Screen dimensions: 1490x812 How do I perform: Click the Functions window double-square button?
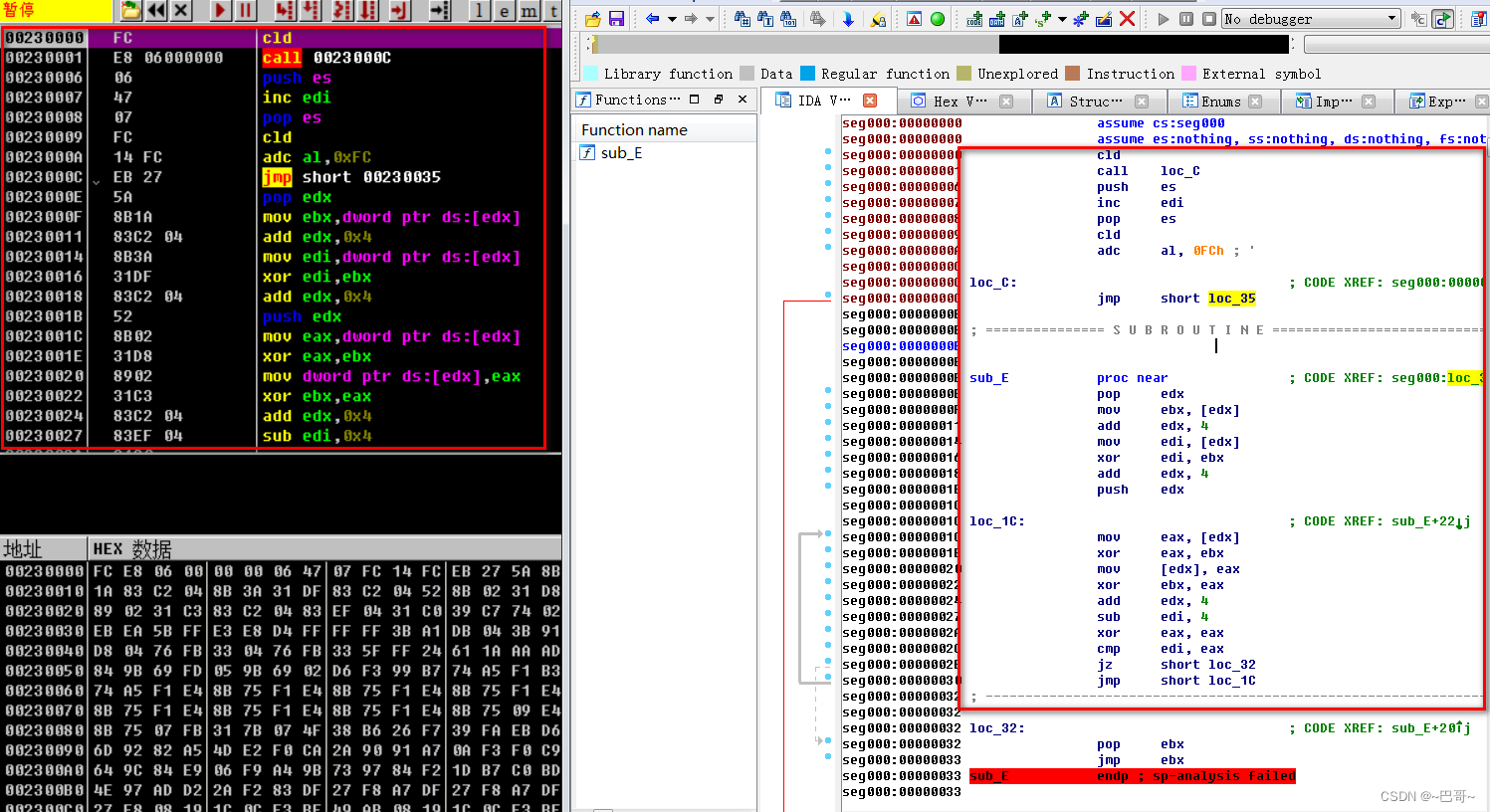[718, 100]
